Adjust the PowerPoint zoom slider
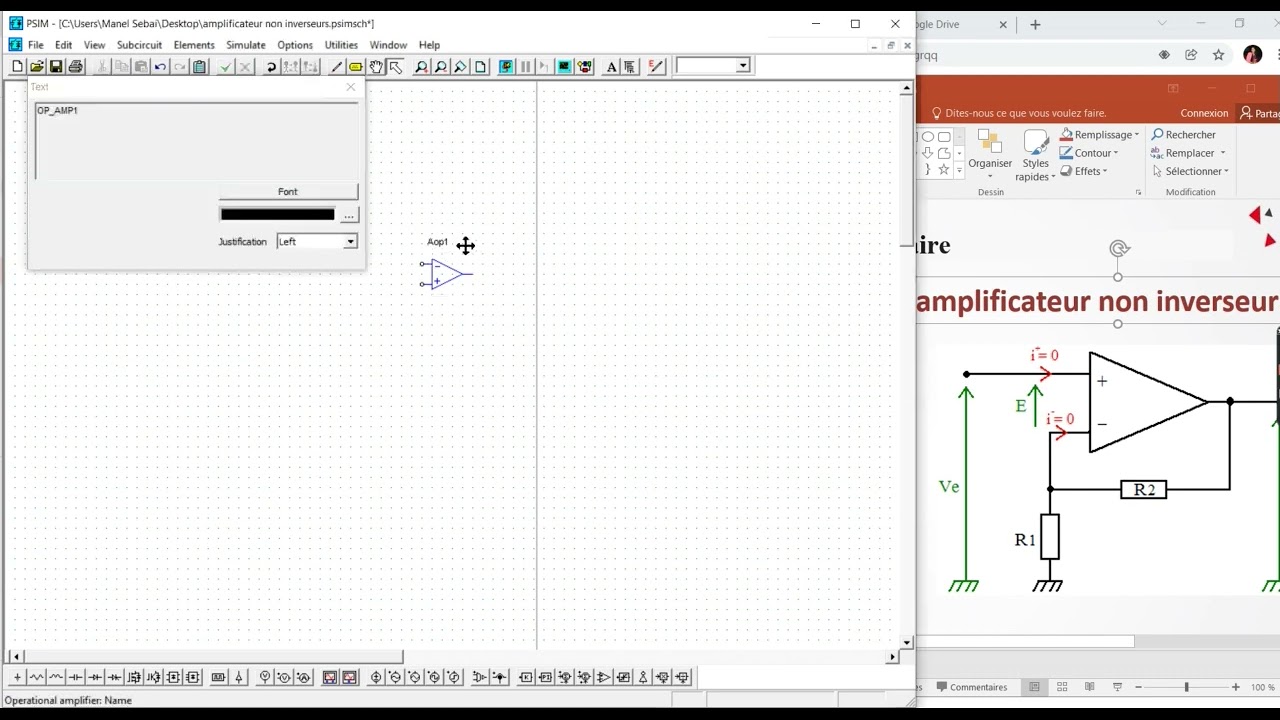Viewport: 1280px width, 720px height. [1186, 687]
